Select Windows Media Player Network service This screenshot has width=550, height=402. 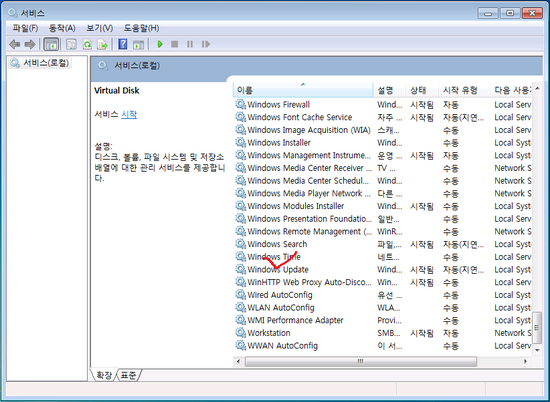[x=309, y=193]
